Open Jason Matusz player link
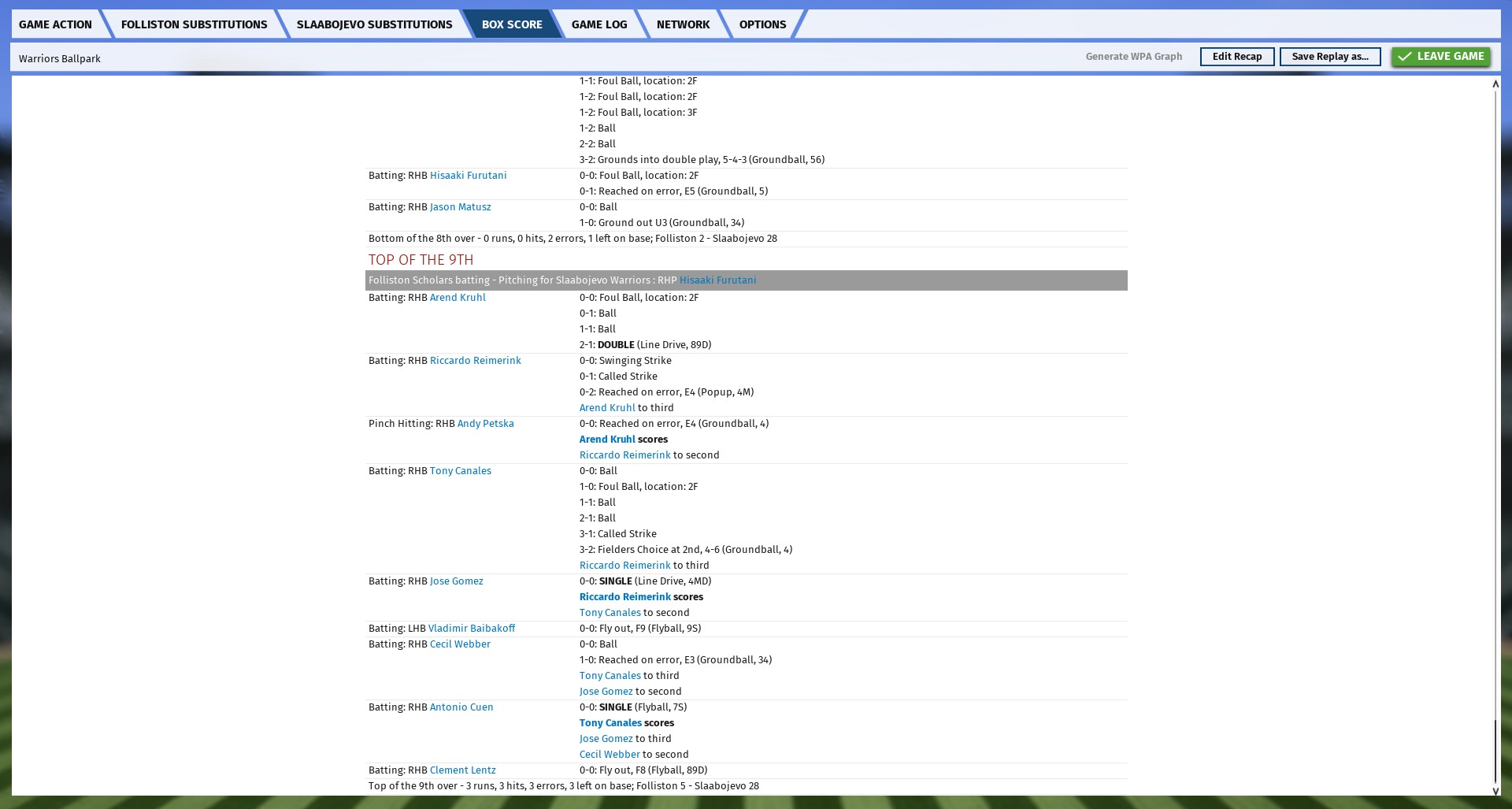The width and height of the screenshot is (1512, 809). coord(460,207)
